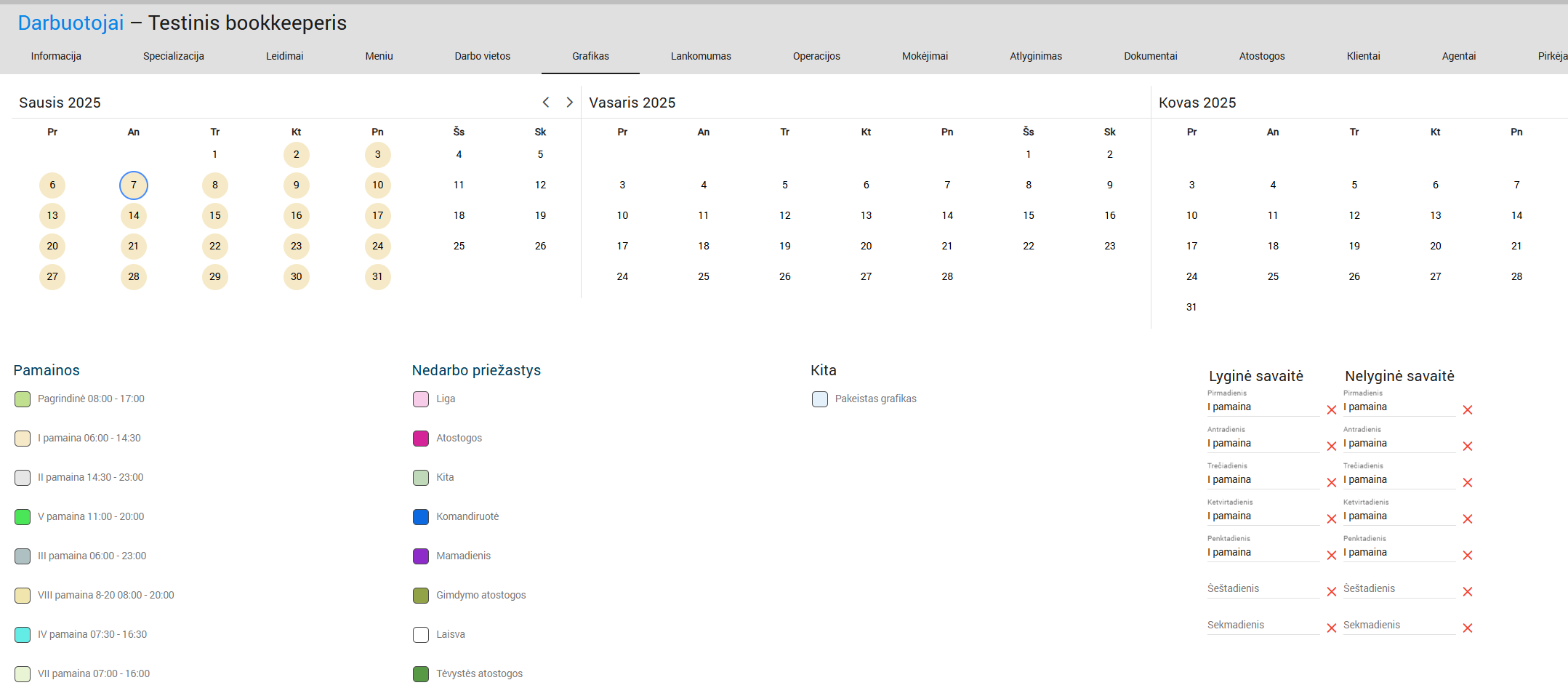Switch to the Atostogos tab
Viewport: 1568px width, 696px height.
[x=1261, y=56]
